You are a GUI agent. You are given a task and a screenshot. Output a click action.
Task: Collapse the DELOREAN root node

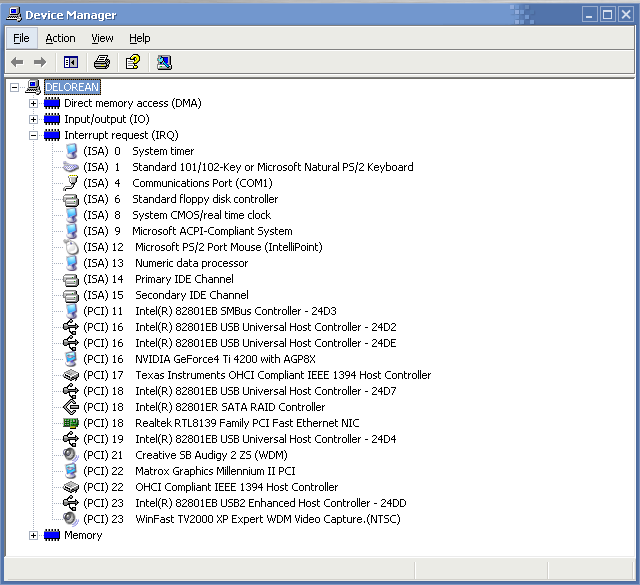click(14, 87)
